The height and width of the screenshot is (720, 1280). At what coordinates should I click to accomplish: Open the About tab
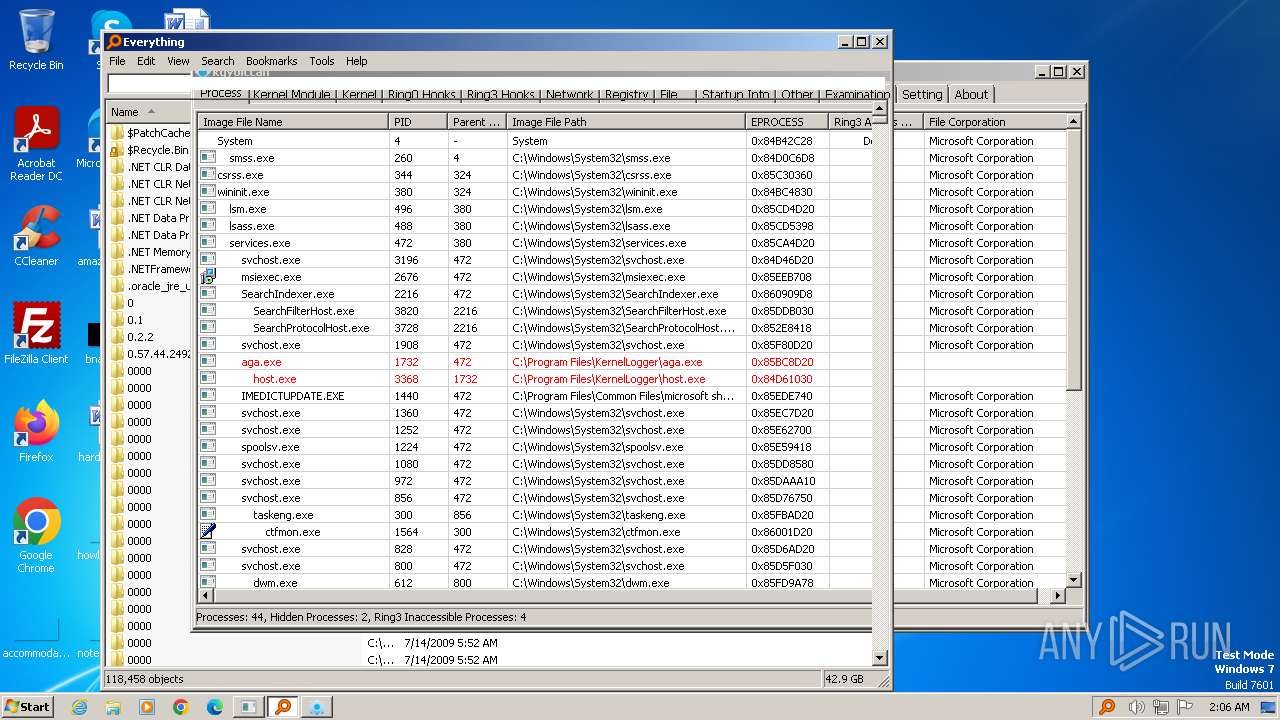coord(971,94)
